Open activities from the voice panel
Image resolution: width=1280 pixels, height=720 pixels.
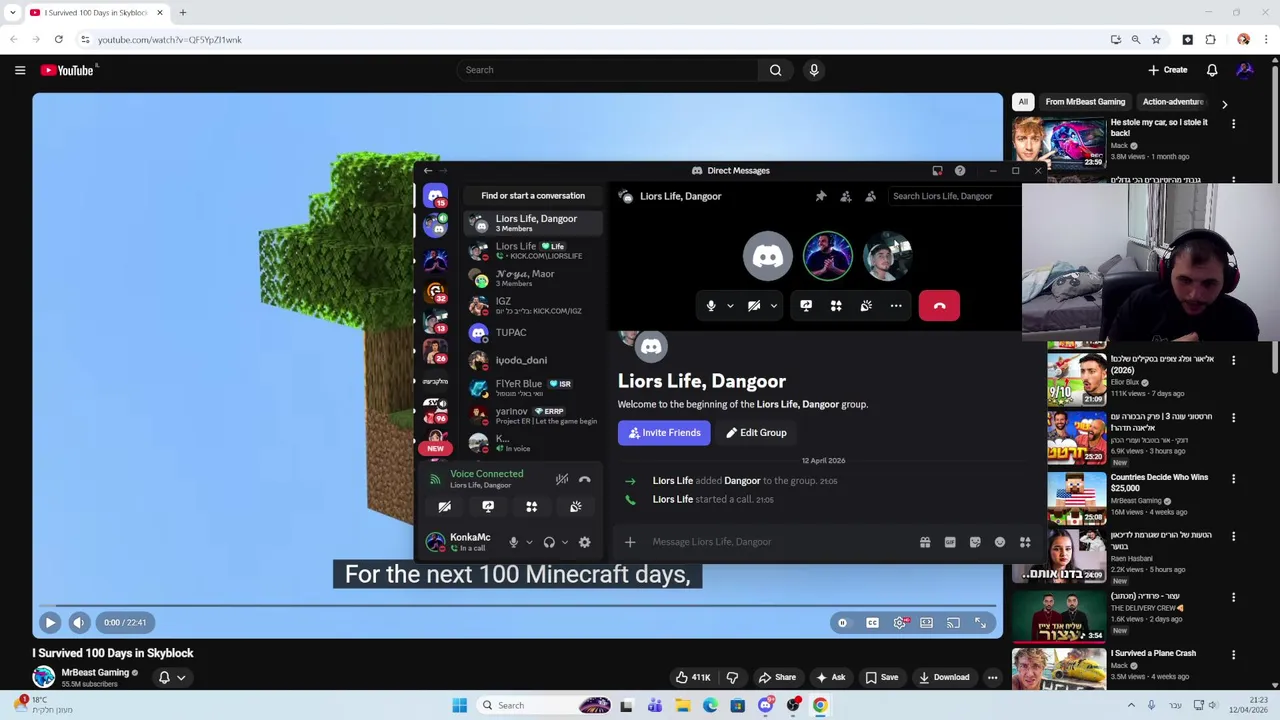point(532,507)
